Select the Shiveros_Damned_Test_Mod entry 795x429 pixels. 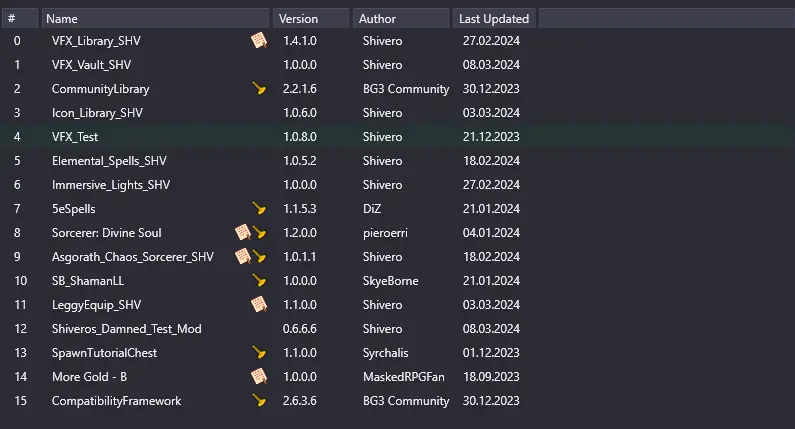(x=398, y=329)
